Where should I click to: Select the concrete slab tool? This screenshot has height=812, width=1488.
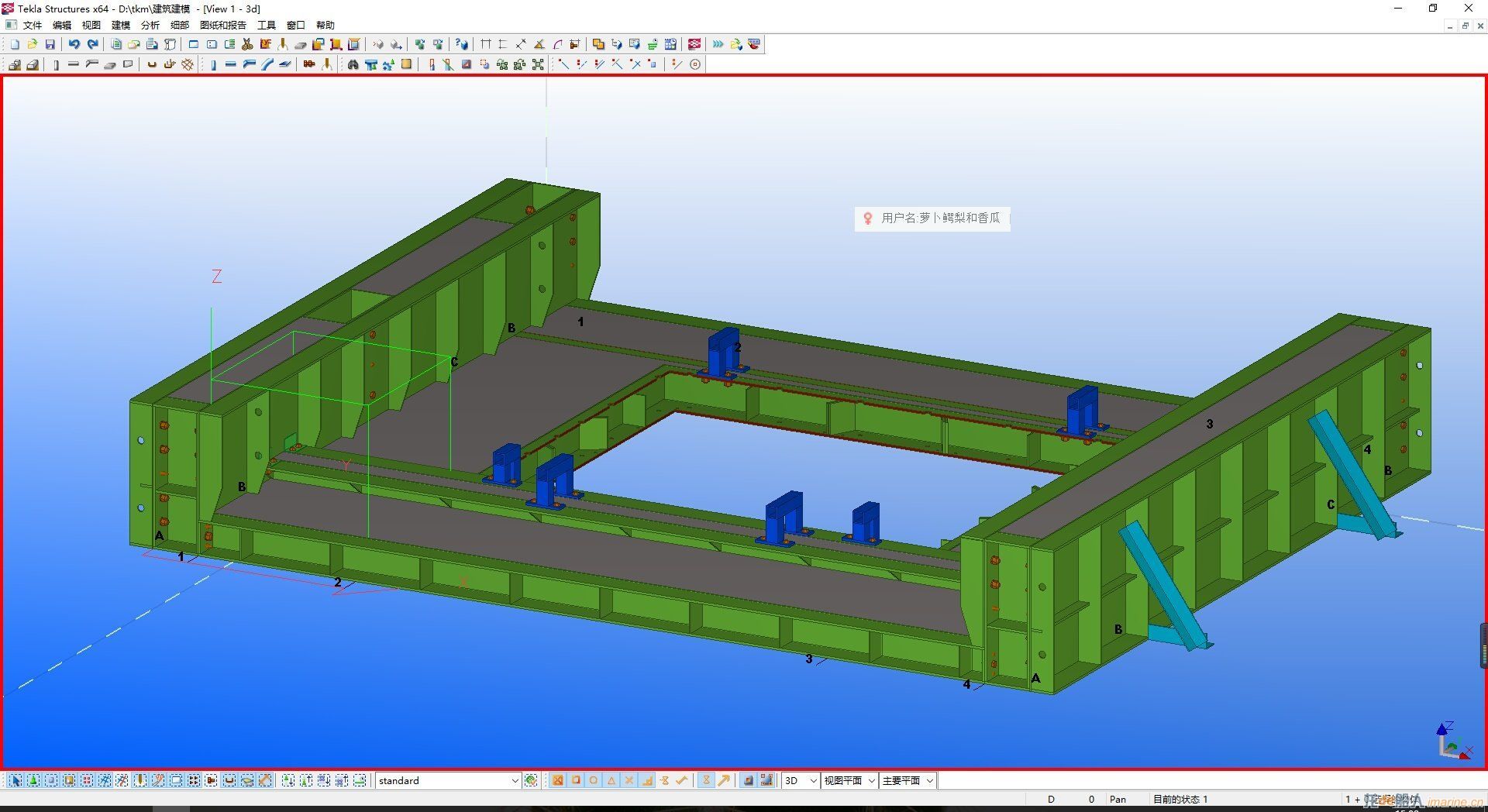pos(109,64)
